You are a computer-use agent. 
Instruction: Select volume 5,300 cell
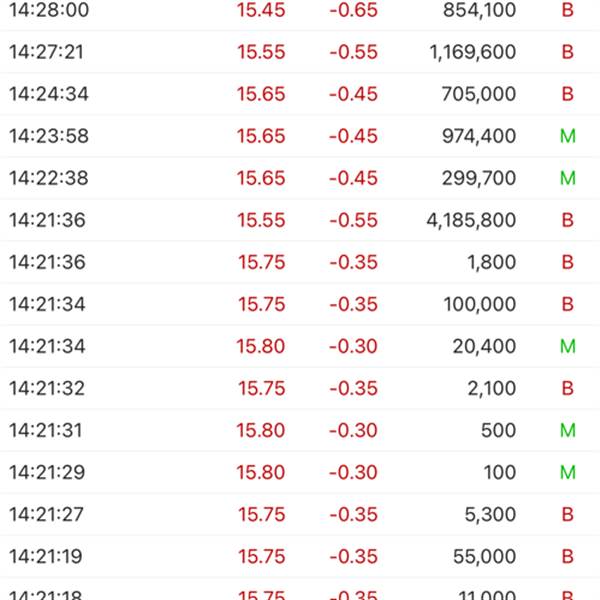[x=490, y=515]
